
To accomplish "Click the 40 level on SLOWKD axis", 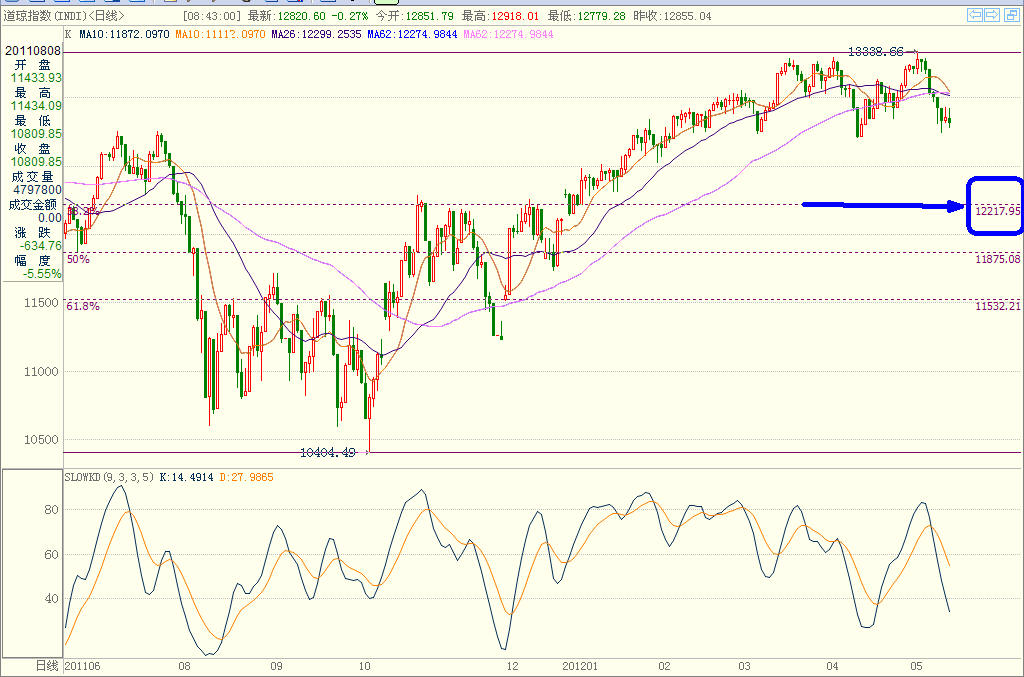I will click(x=51, y=598).
